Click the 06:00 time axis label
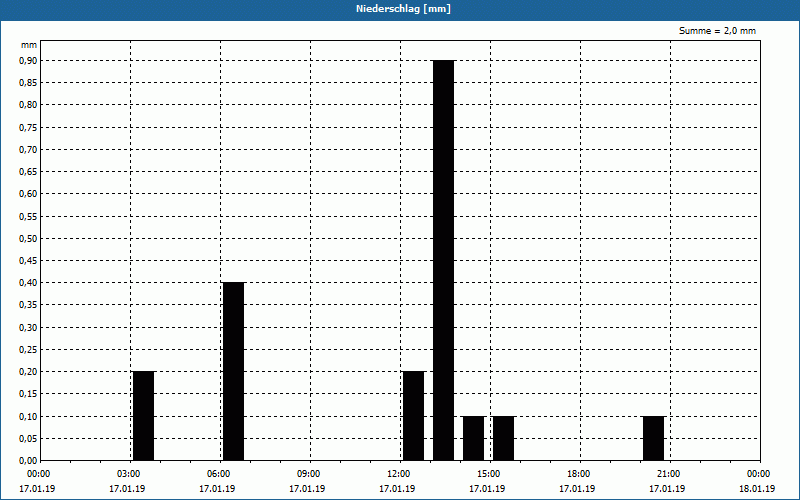800x500 pixels. click(217, 474)
